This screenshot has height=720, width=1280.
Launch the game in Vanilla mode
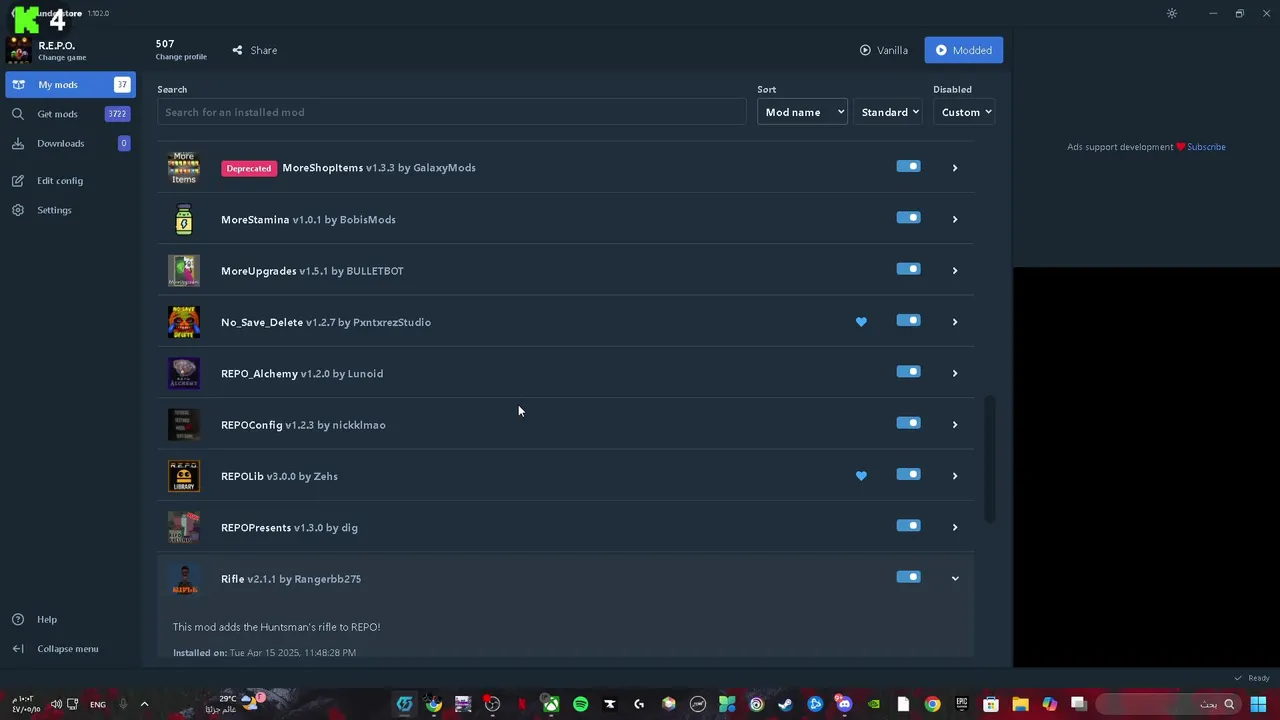tap(884, 50)
